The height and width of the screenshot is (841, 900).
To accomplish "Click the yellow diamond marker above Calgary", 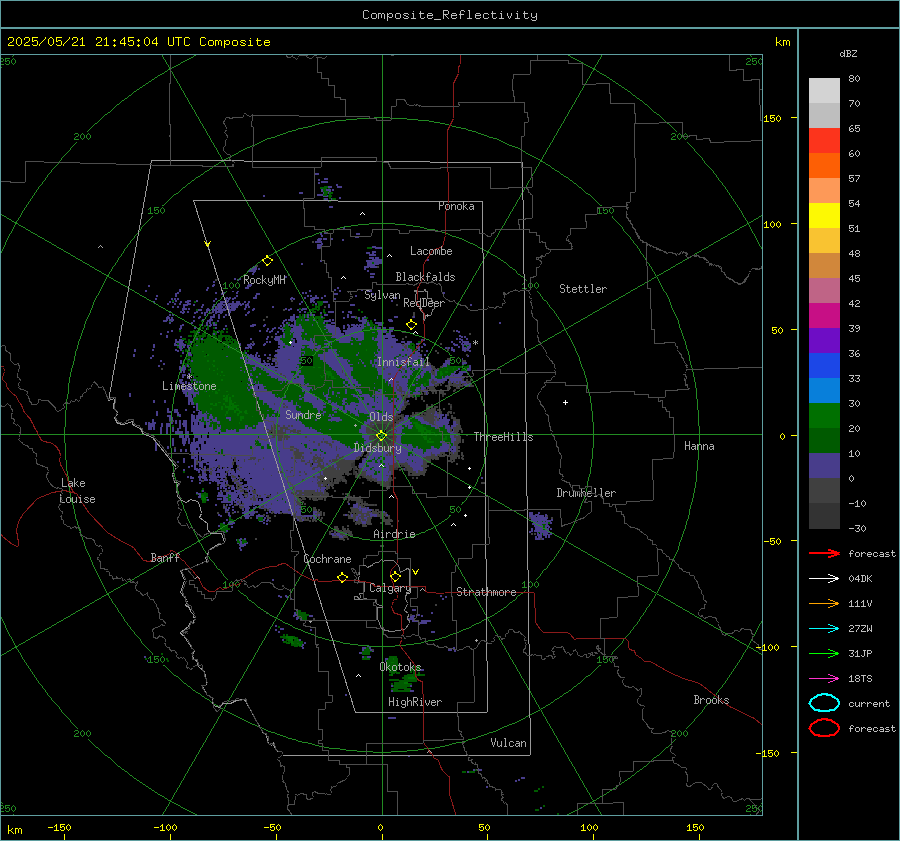I will pyautogui.click(x=395, y=576).
